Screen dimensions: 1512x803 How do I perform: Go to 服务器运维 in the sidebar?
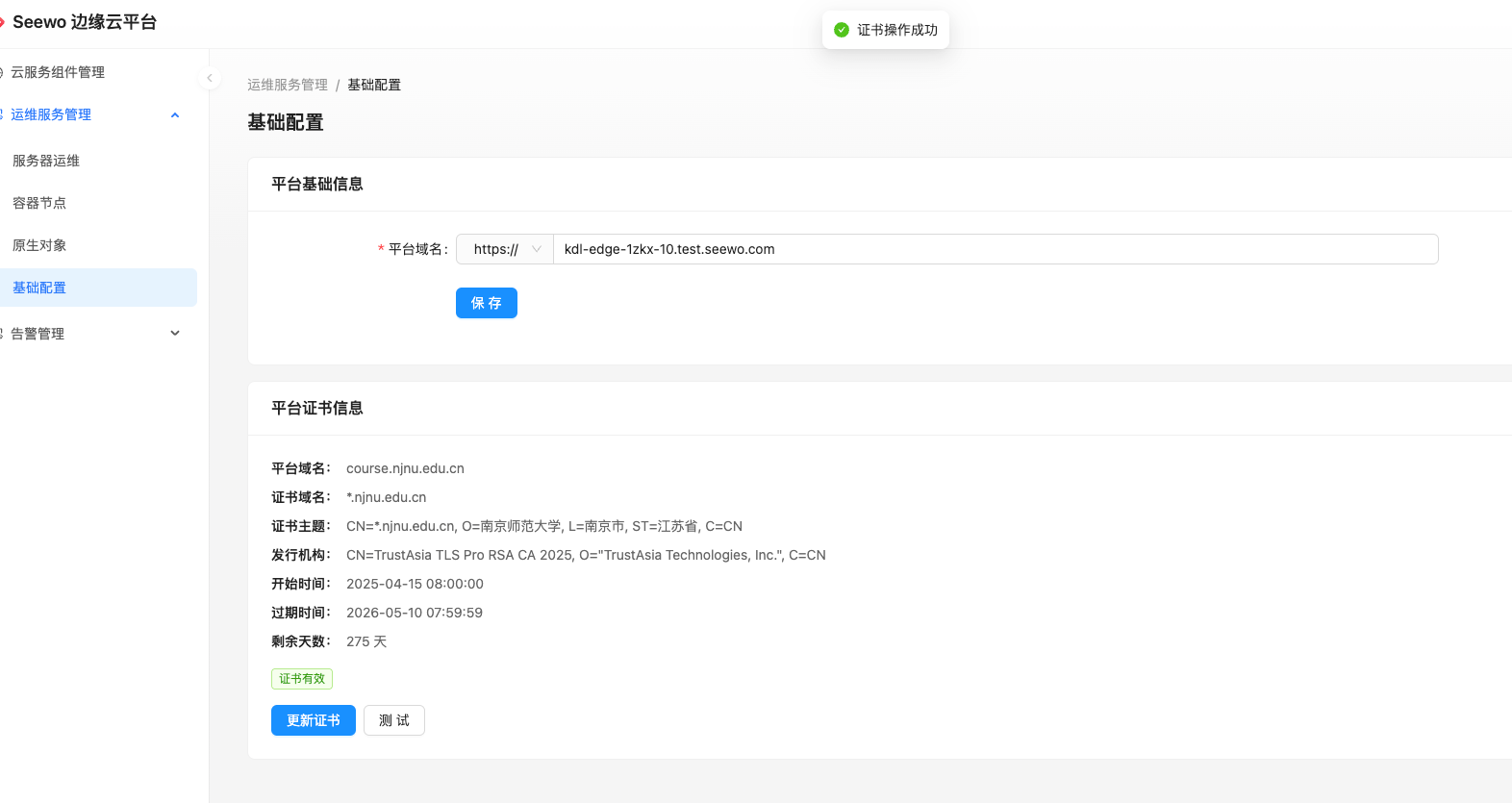pyautogui.click(x=46, y=161)
